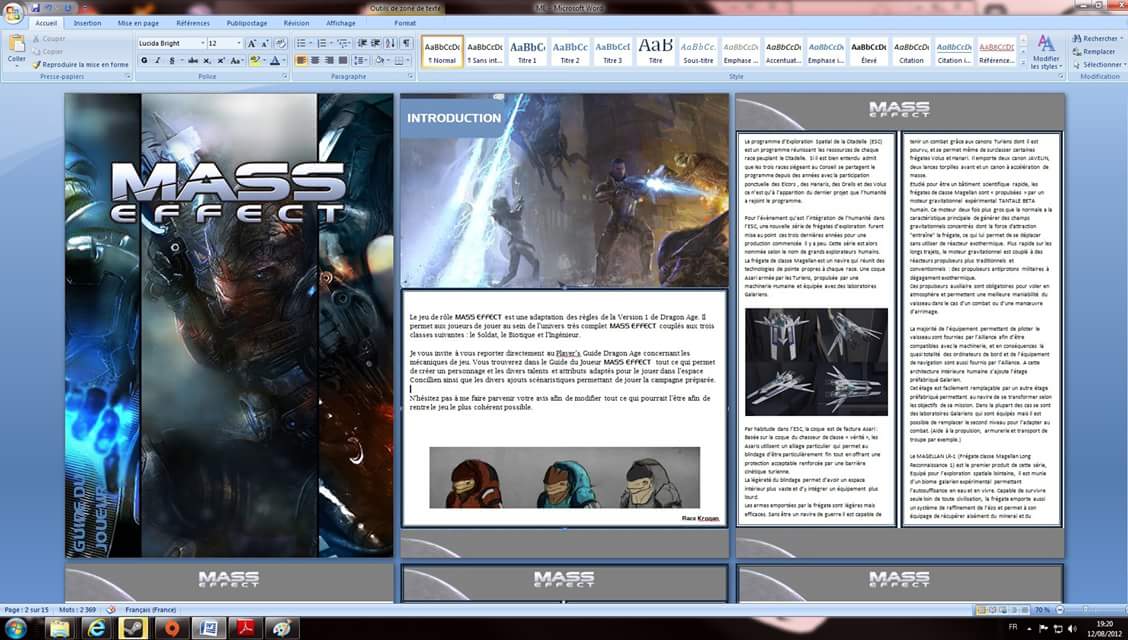Open Adobe Reader from the taskbar
Image resolution: width=1128 pixels, height=640 pixels.
[x=246, y=628]
